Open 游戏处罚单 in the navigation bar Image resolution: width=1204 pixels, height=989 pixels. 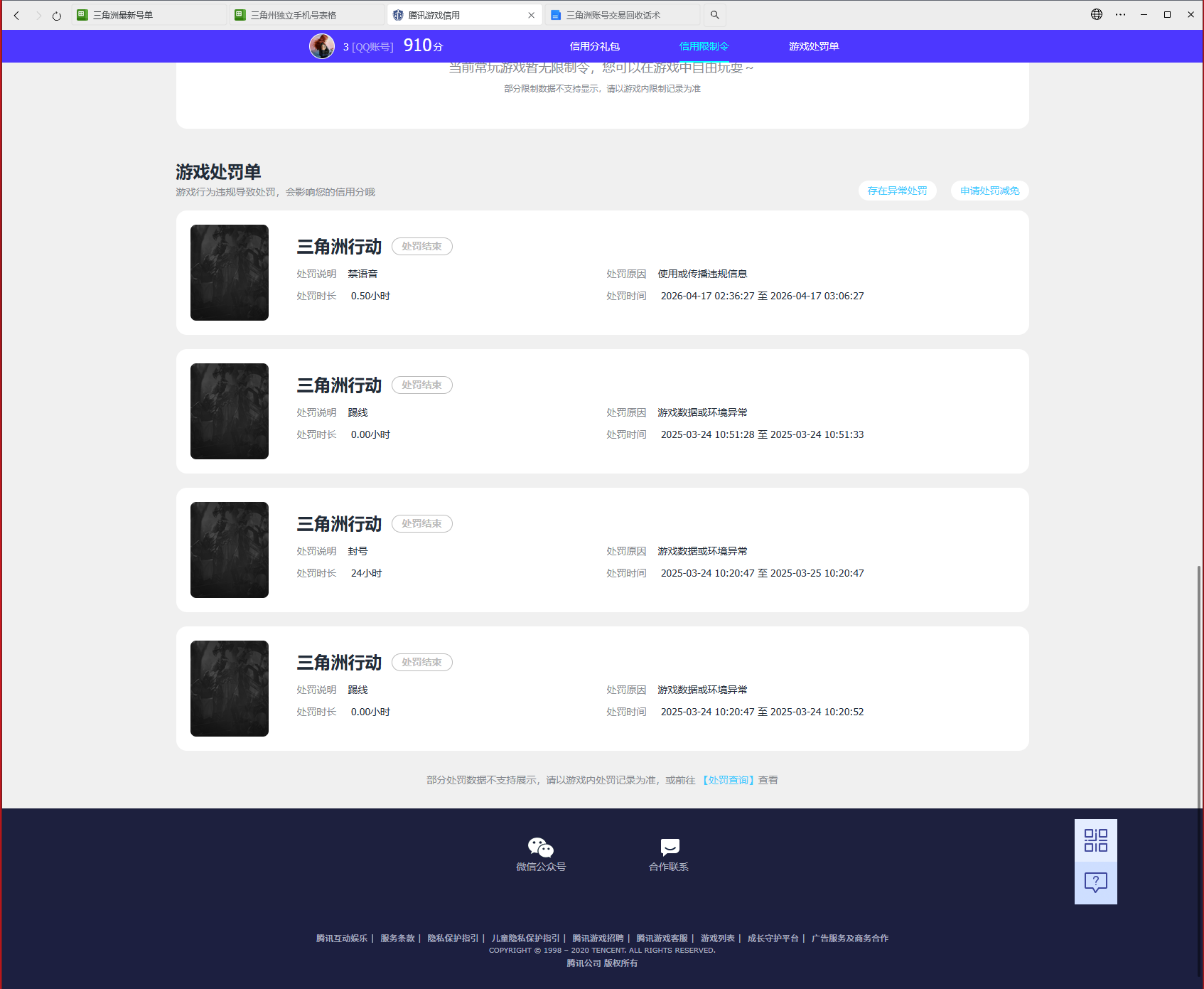point(814,46)
